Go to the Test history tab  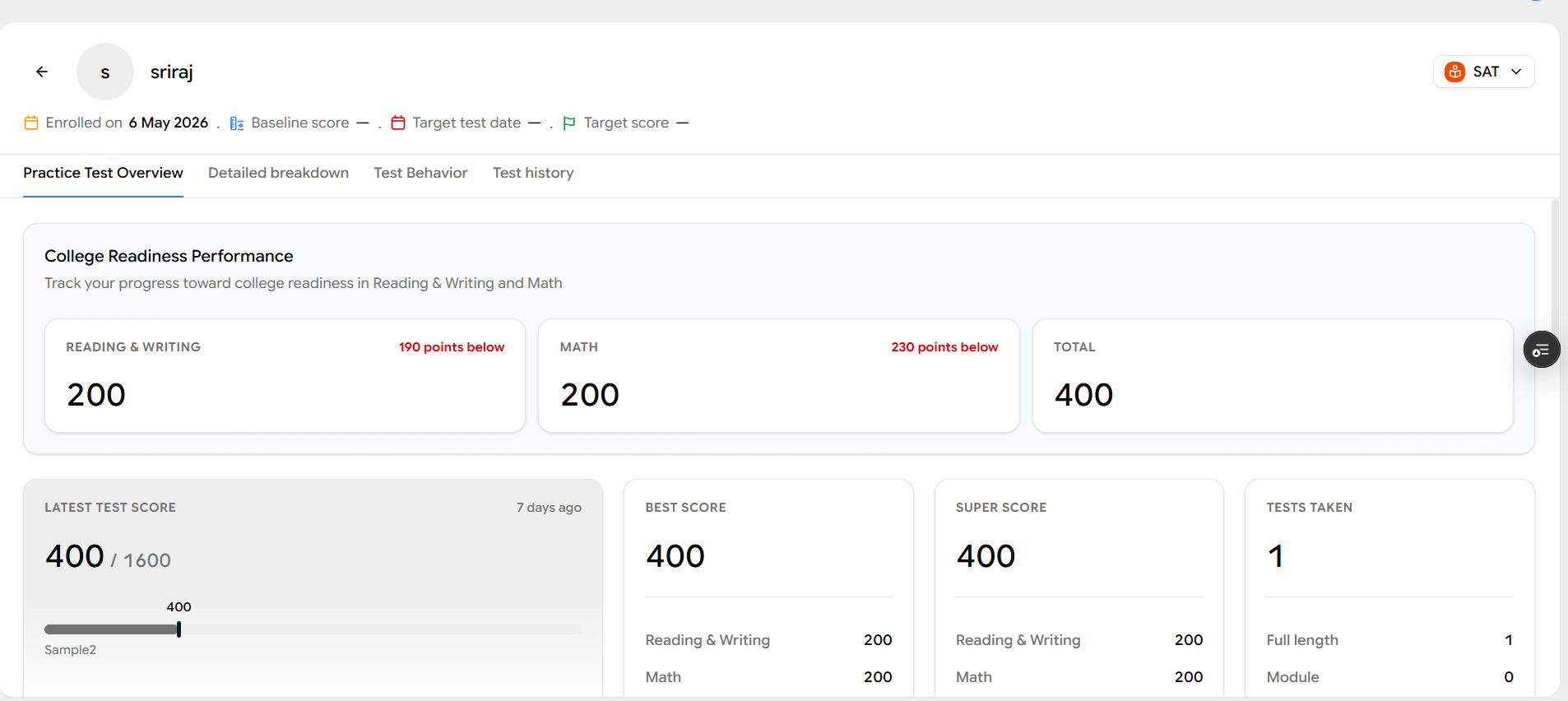(x=533, y=173)
